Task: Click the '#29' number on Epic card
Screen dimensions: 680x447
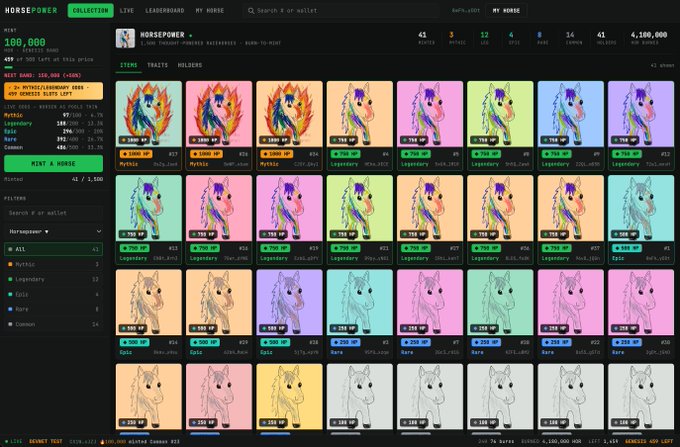Action: [243, 342]
